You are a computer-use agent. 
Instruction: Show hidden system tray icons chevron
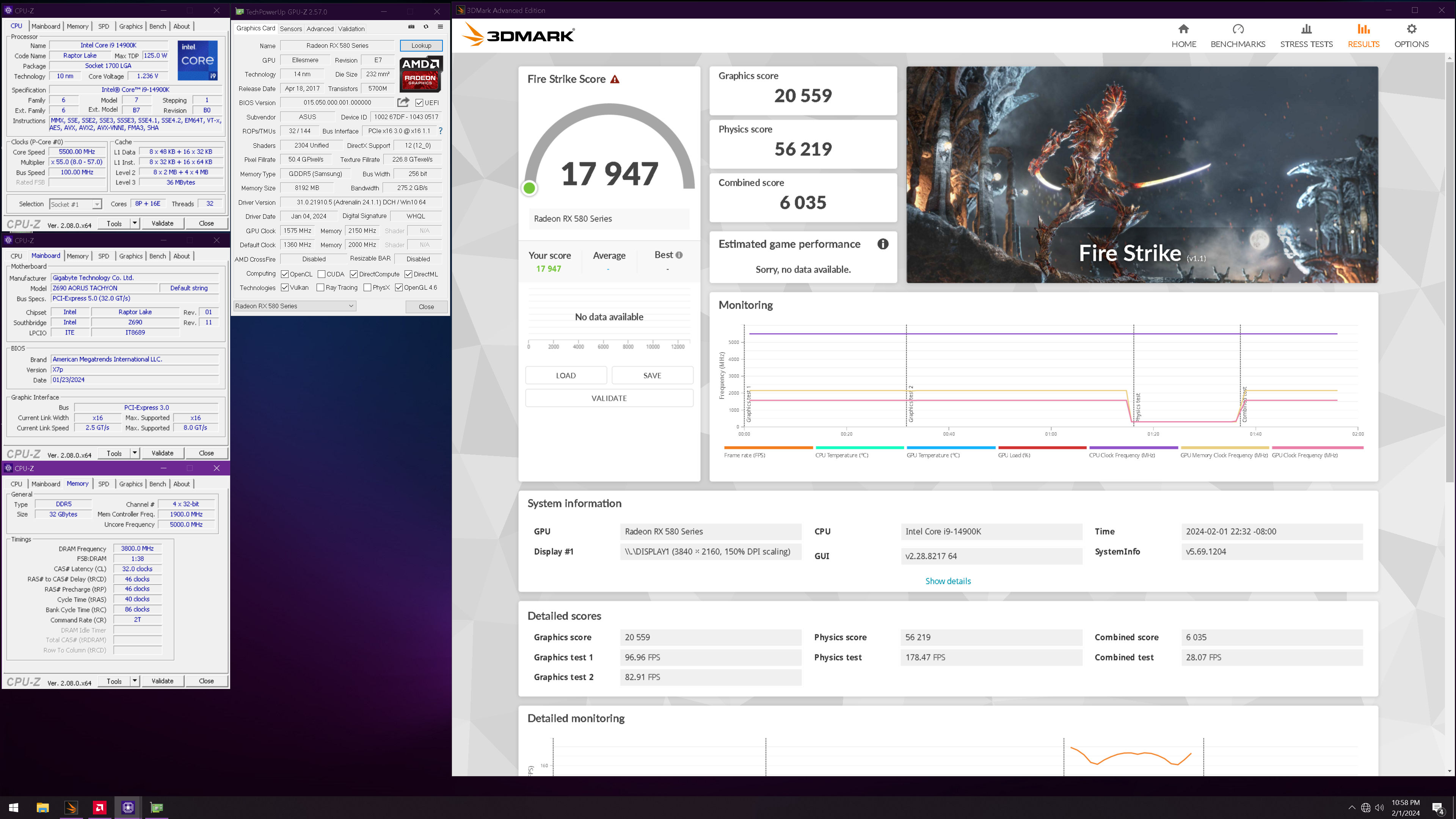1351,808
